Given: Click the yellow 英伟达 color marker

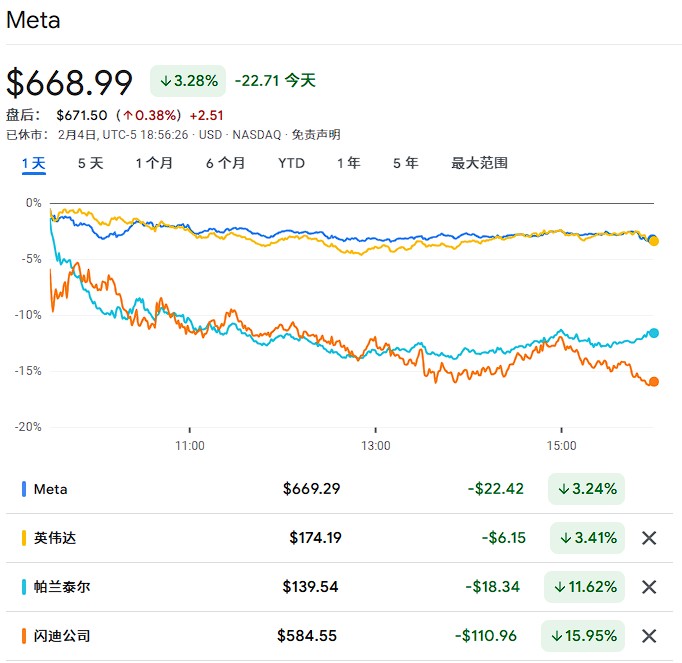Looking at the screenshot, I should tap(23, 538).
